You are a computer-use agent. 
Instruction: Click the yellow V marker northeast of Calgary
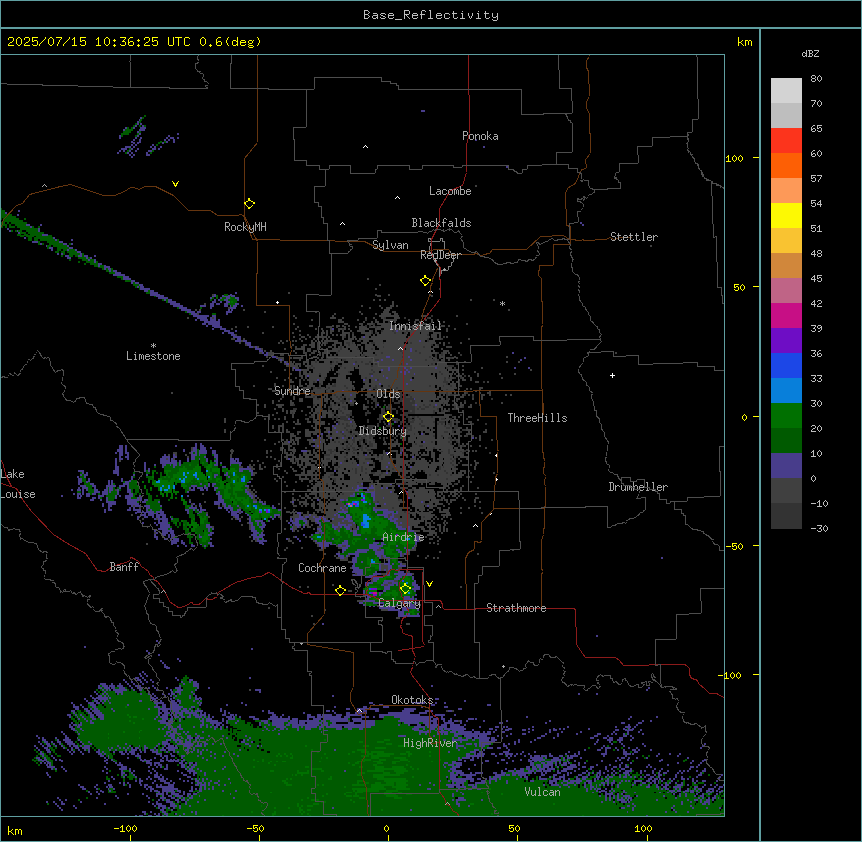click(429, 584)
